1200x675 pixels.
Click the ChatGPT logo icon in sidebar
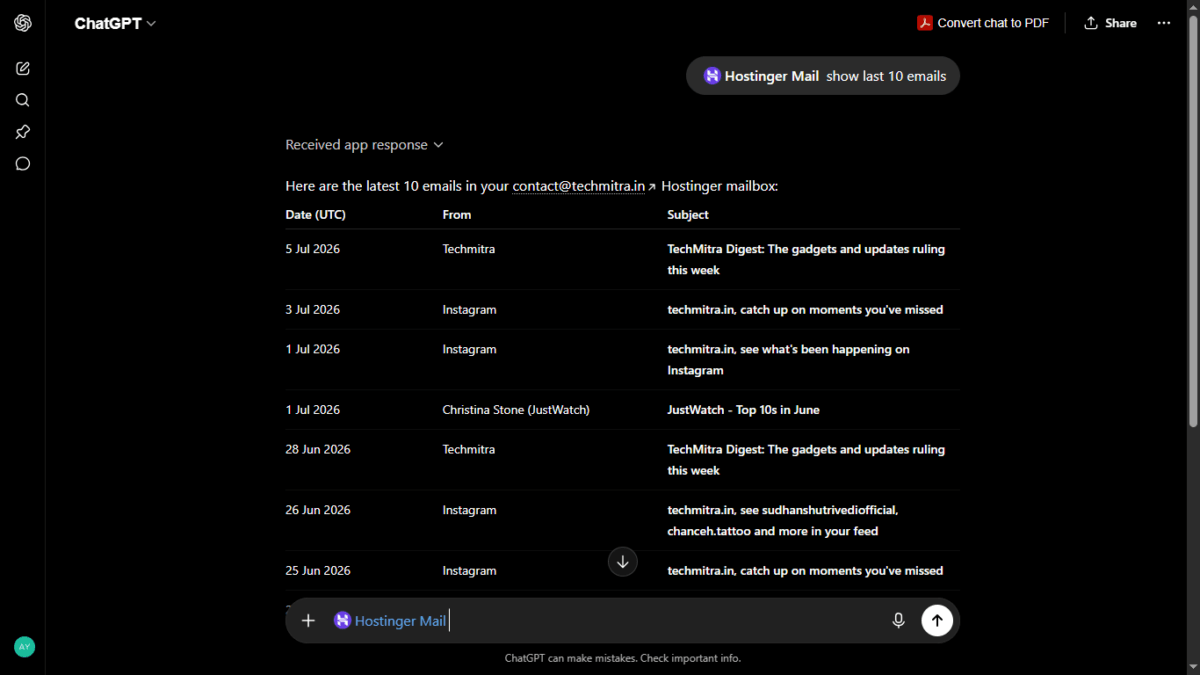click(x=23, y=23)
